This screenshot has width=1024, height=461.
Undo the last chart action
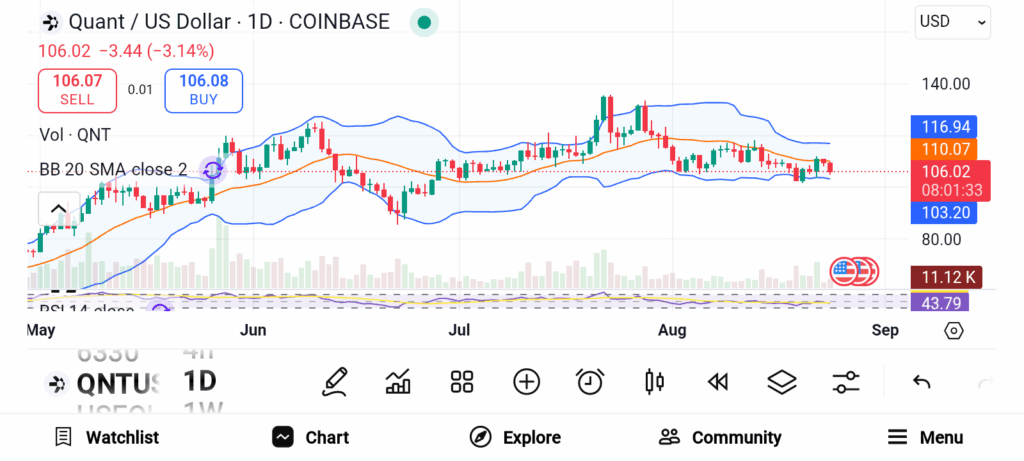tap(922, 381)
